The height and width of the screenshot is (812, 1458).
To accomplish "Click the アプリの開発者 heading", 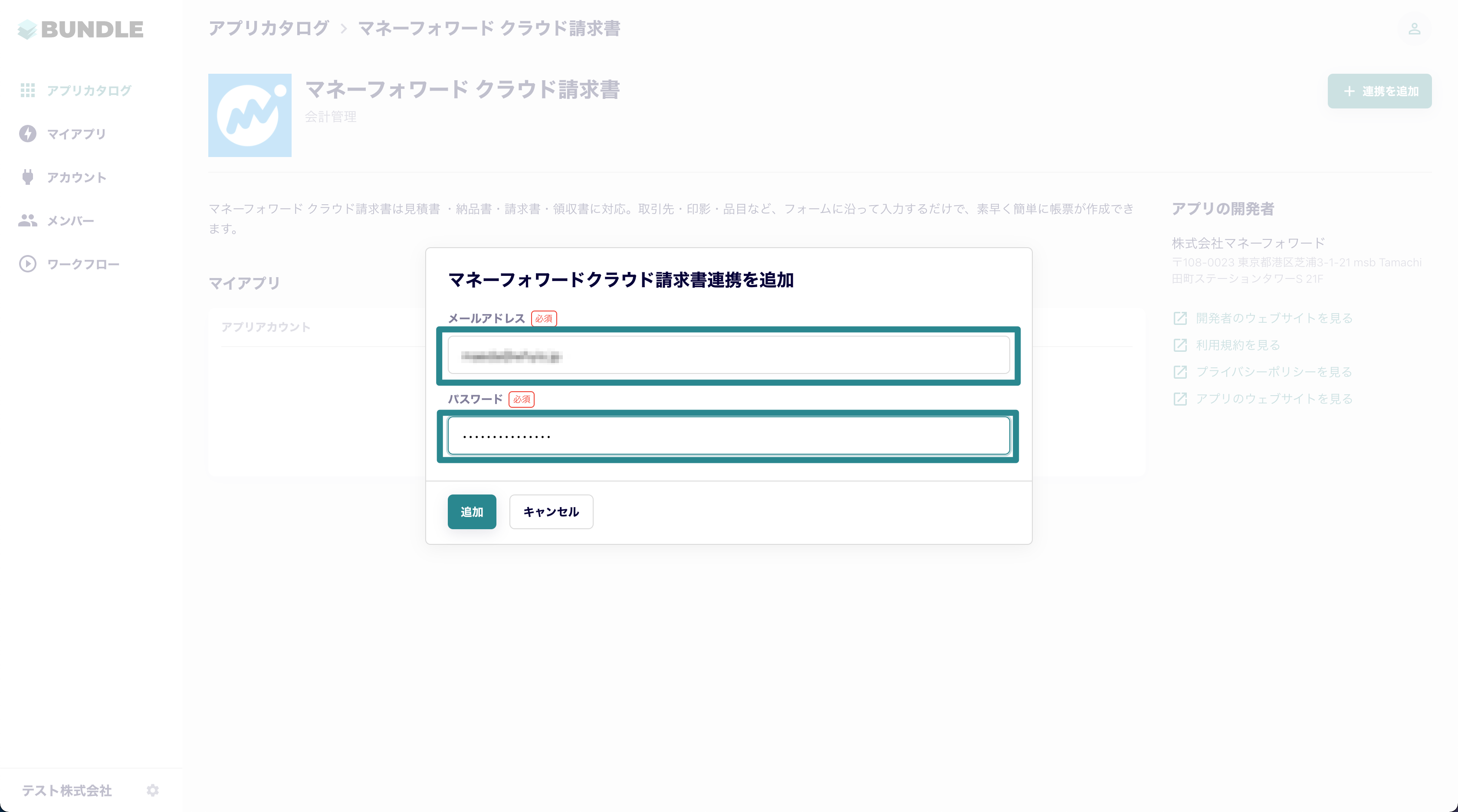I will 1222,209.
